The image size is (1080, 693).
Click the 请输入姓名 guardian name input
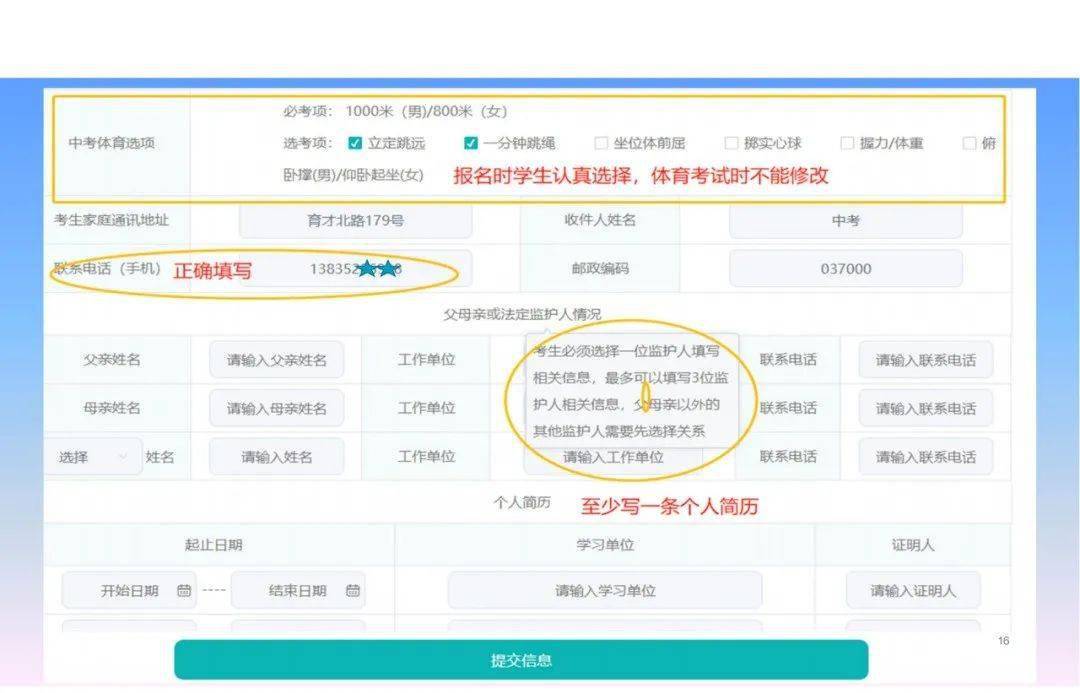click(276, 457)
